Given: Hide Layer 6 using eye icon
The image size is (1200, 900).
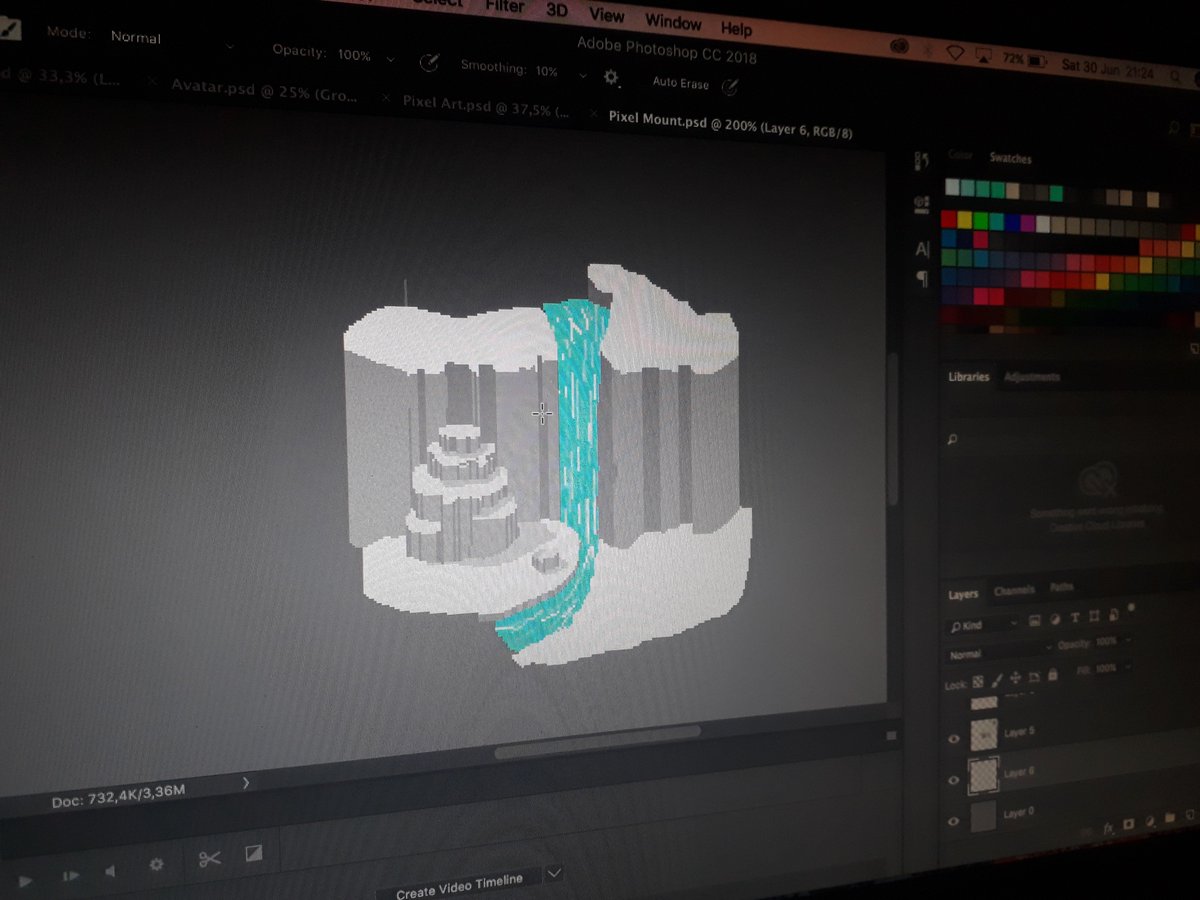Looking at the screenshot, I should click(954, 780).
